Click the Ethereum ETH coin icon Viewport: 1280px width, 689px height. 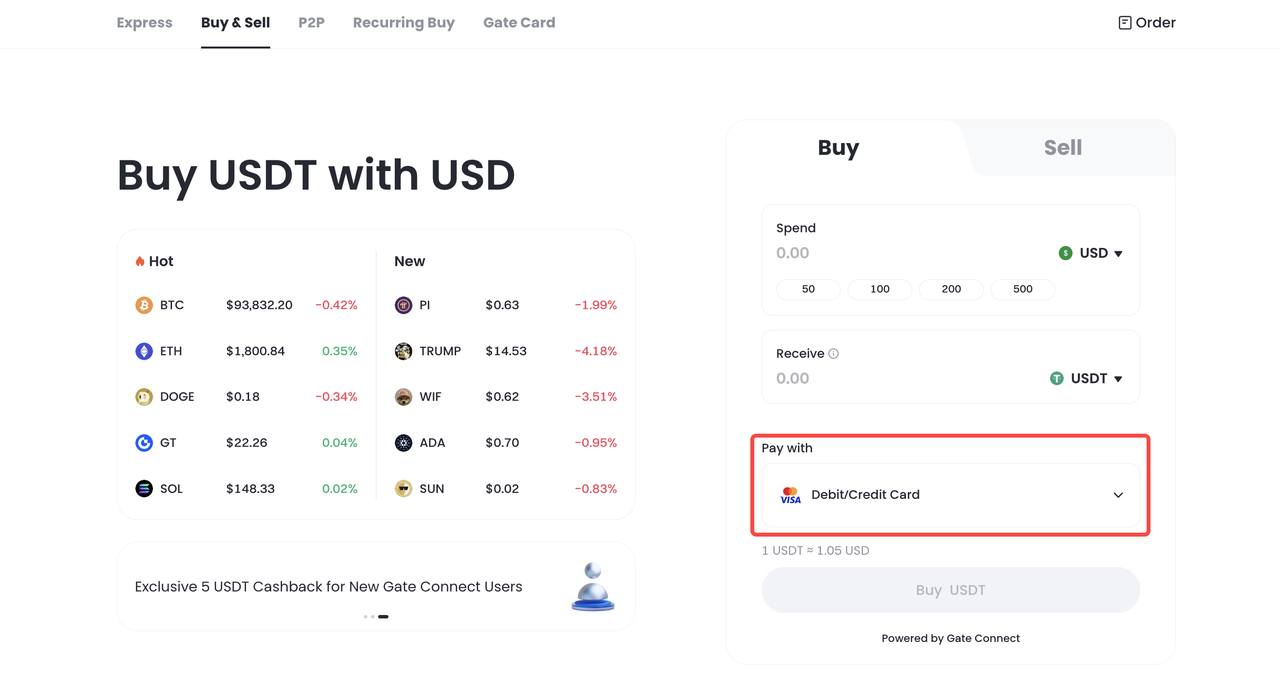144,351
